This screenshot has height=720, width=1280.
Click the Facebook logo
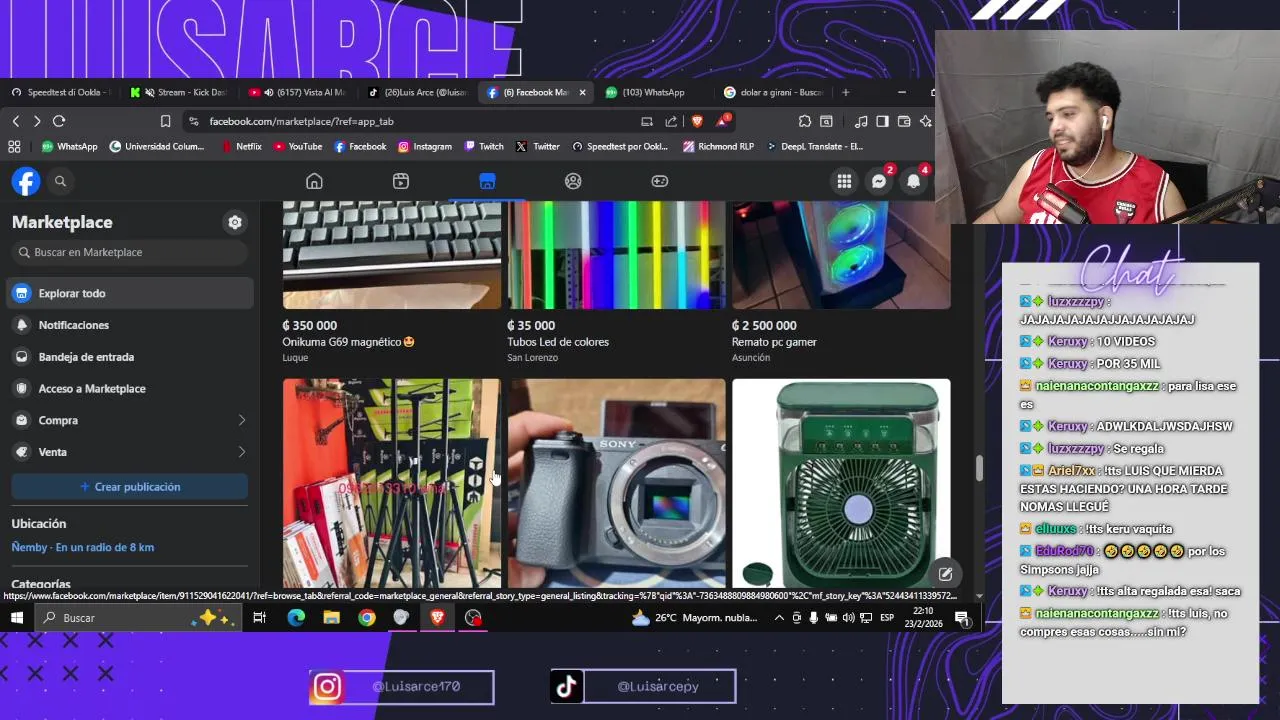[x=26, y=181]
